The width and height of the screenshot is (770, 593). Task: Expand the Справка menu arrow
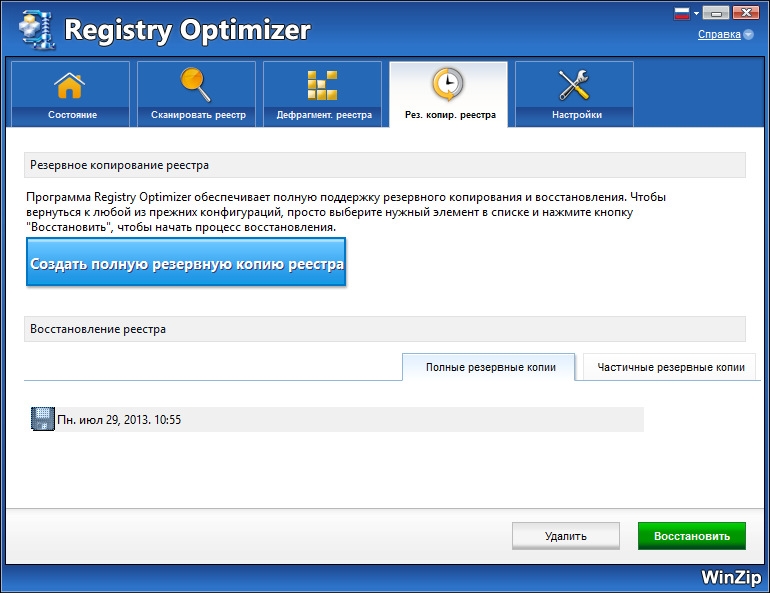coord(748,34)
